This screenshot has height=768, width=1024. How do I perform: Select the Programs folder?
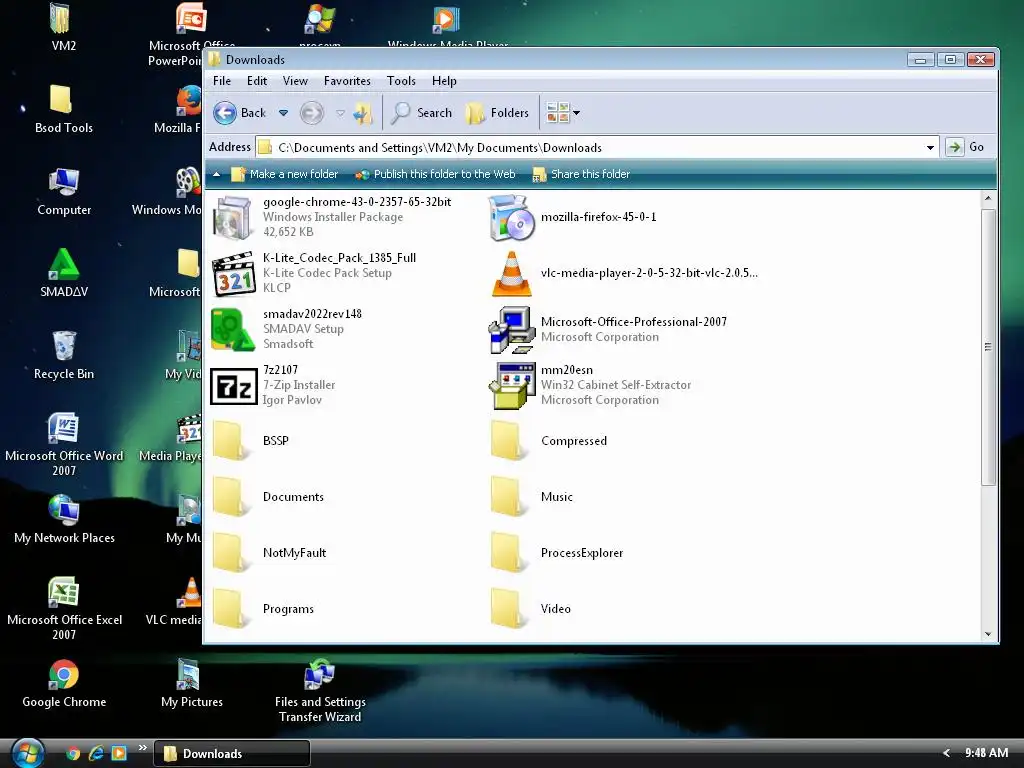pos(264,609)
